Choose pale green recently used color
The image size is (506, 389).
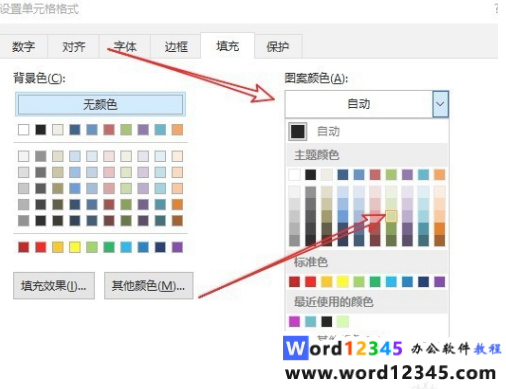343,321
